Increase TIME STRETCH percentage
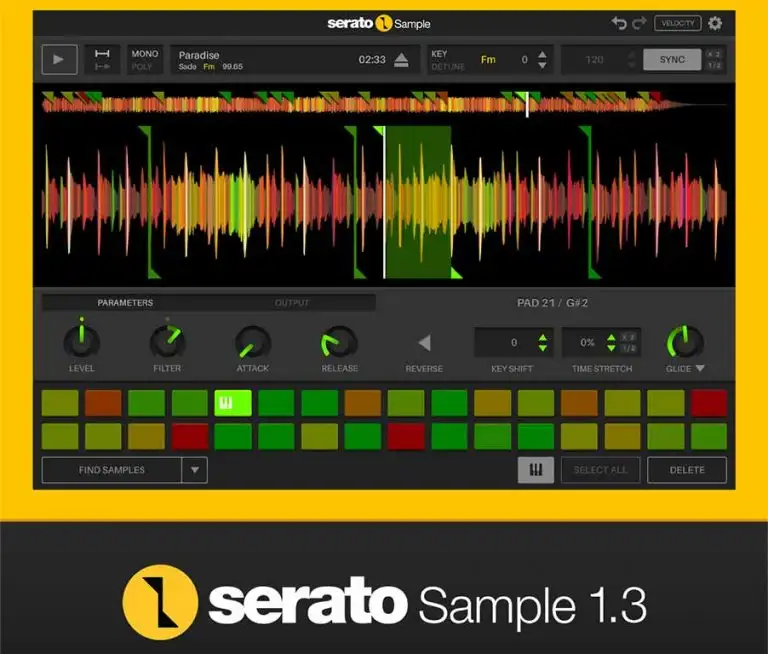This screenshot has height=654, width=768. (611, 338)
